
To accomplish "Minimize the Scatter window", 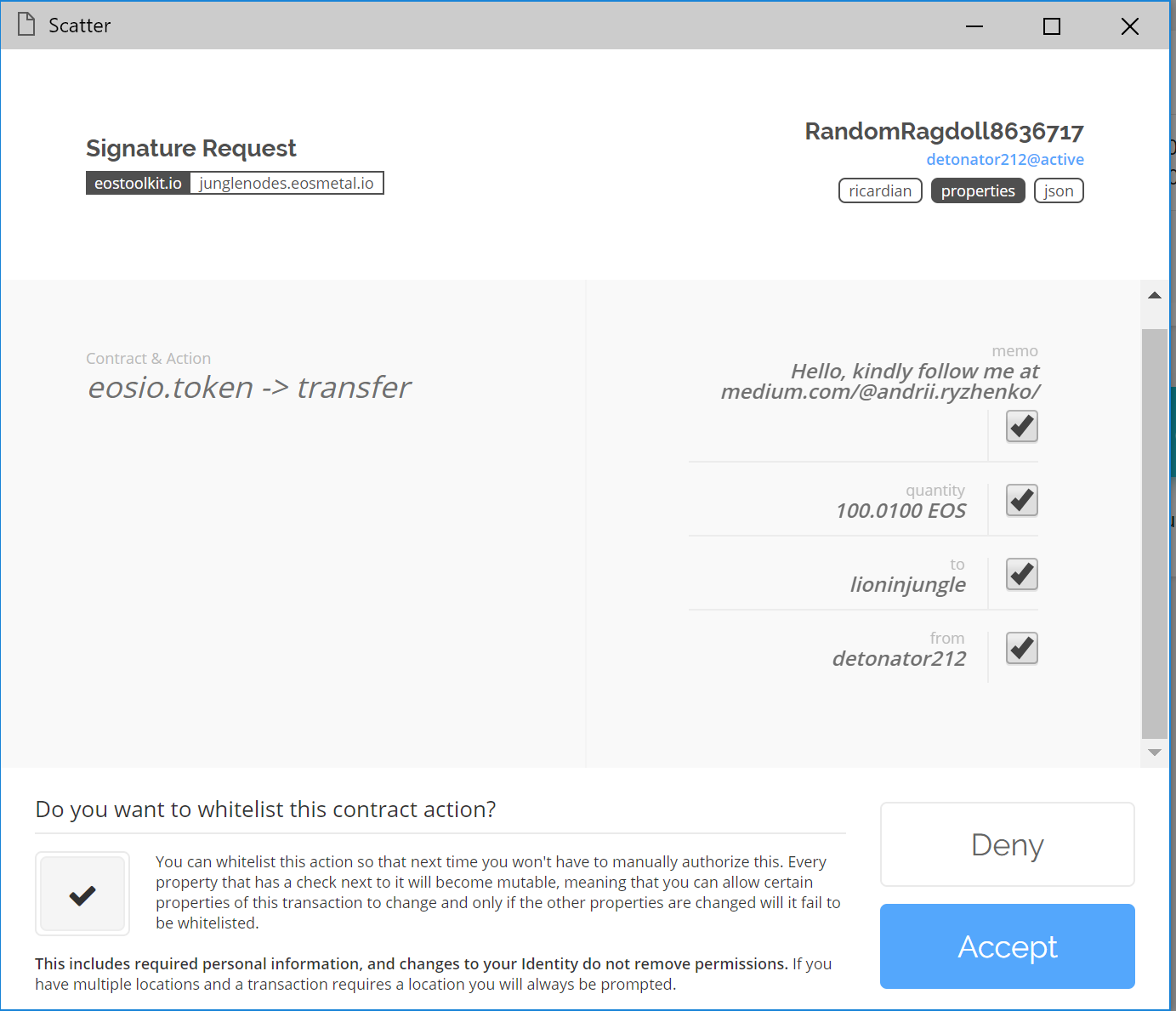I will click(x=974, y=26).
